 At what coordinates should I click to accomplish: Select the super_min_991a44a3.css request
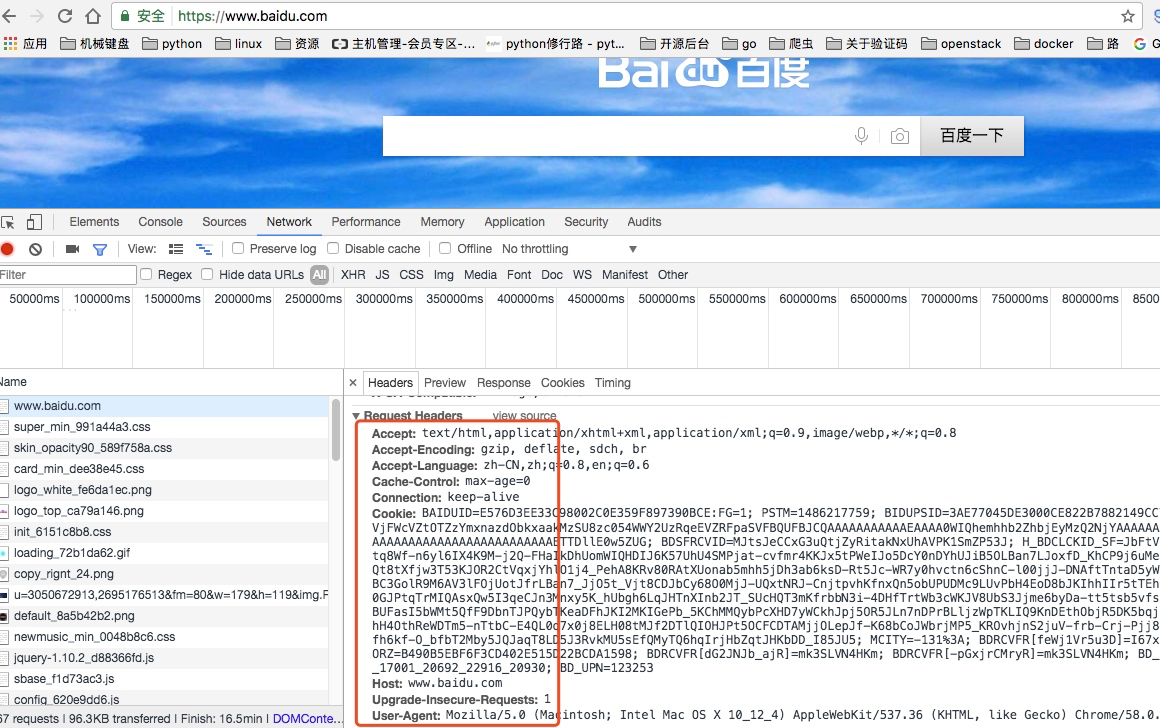[x=164, y=427]
